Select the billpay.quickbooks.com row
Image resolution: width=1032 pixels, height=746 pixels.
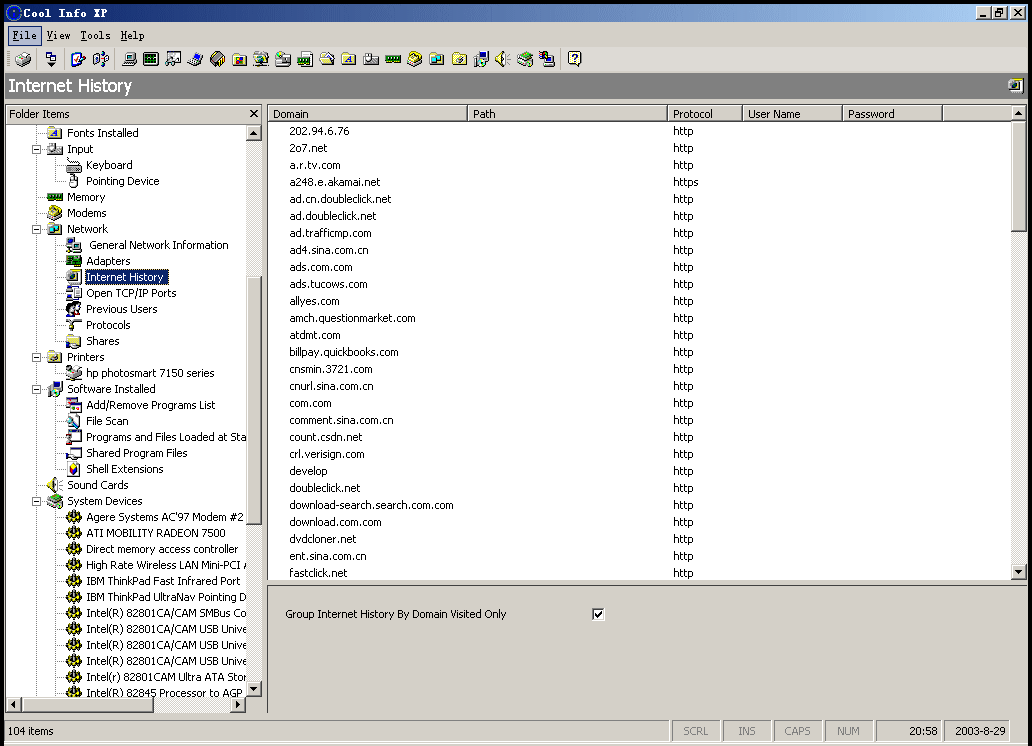pos(640,352)
